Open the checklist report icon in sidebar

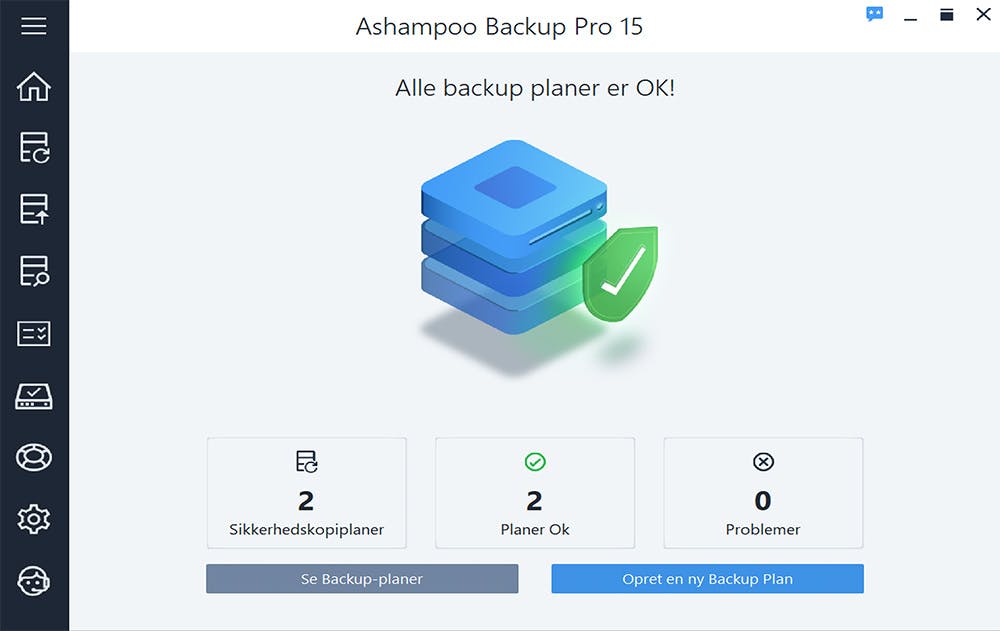[x=34, y=333]
